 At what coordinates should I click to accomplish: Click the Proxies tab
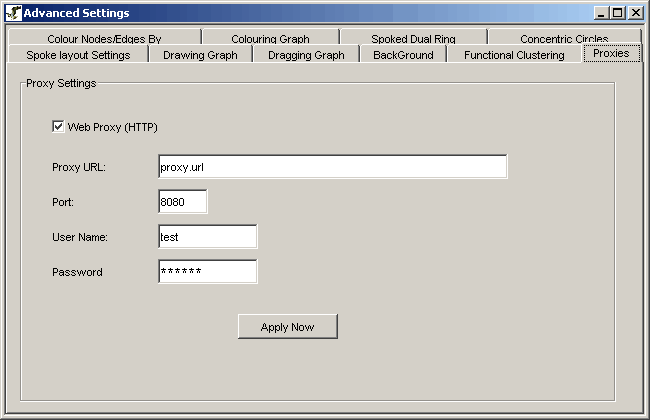point(611,53)
